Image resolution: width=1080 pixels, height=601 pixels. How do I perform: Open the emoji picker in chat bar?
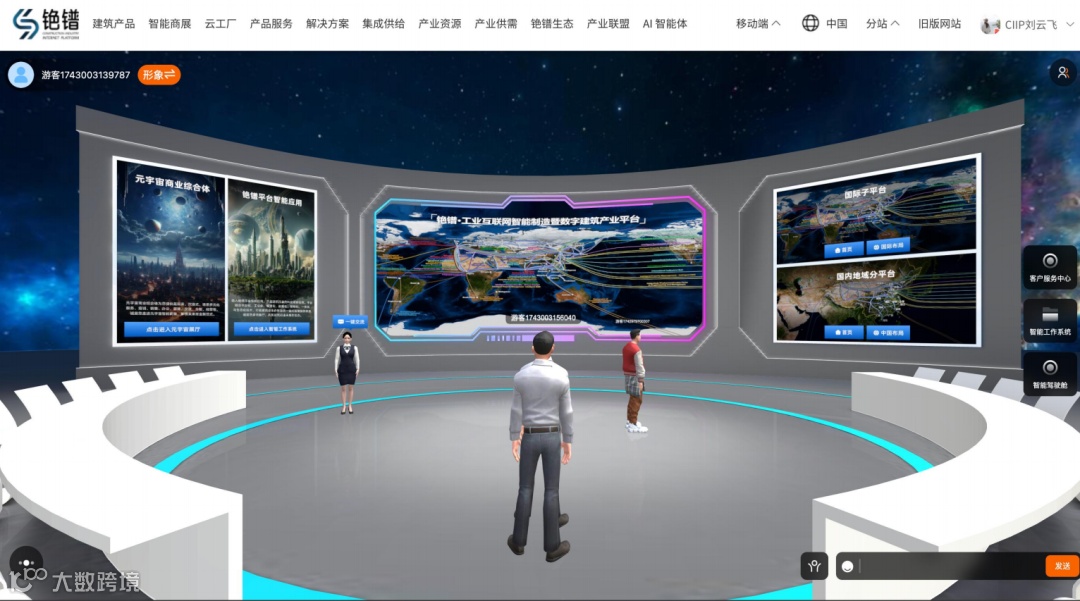click(848, 566)
